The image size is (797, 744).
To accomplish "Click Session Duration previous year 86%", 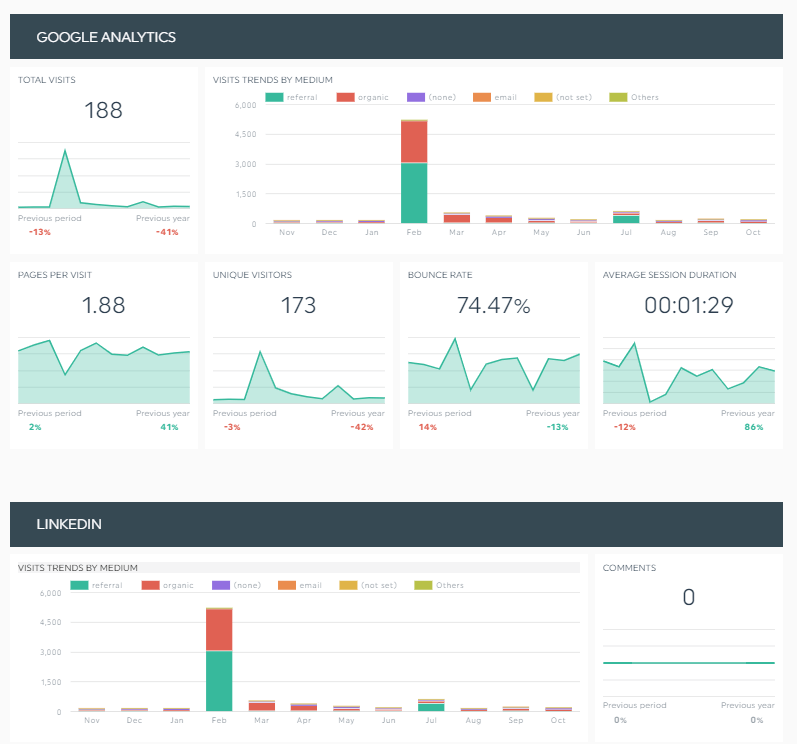I will point(754,427).
